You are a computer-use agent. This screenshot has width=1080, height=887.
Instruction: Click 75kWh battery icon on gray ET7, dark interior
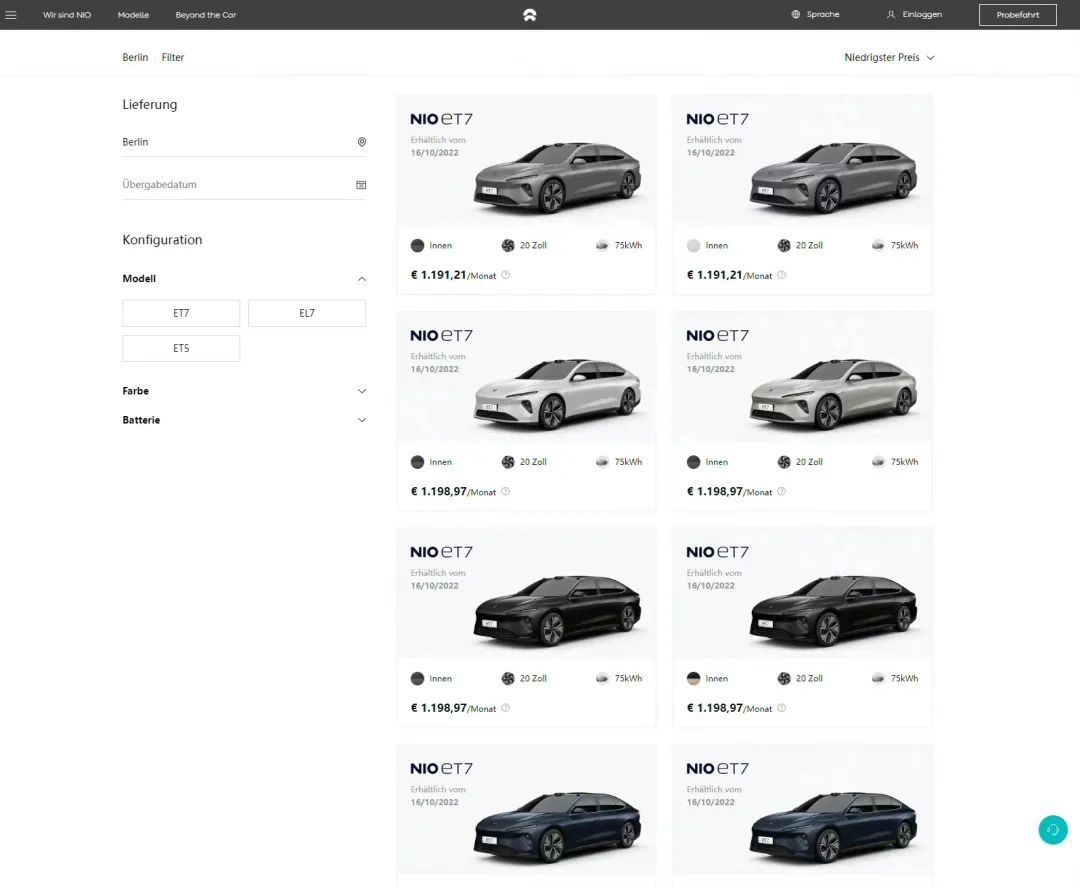(x=602, y=245)
